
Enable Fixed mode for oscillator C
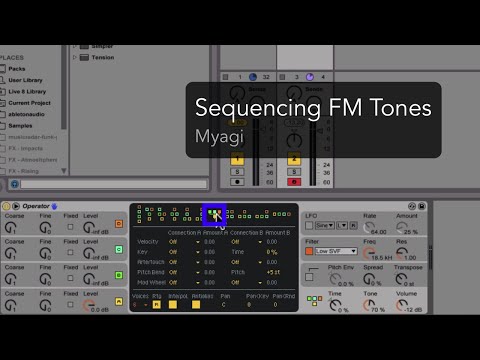[70, 252]
